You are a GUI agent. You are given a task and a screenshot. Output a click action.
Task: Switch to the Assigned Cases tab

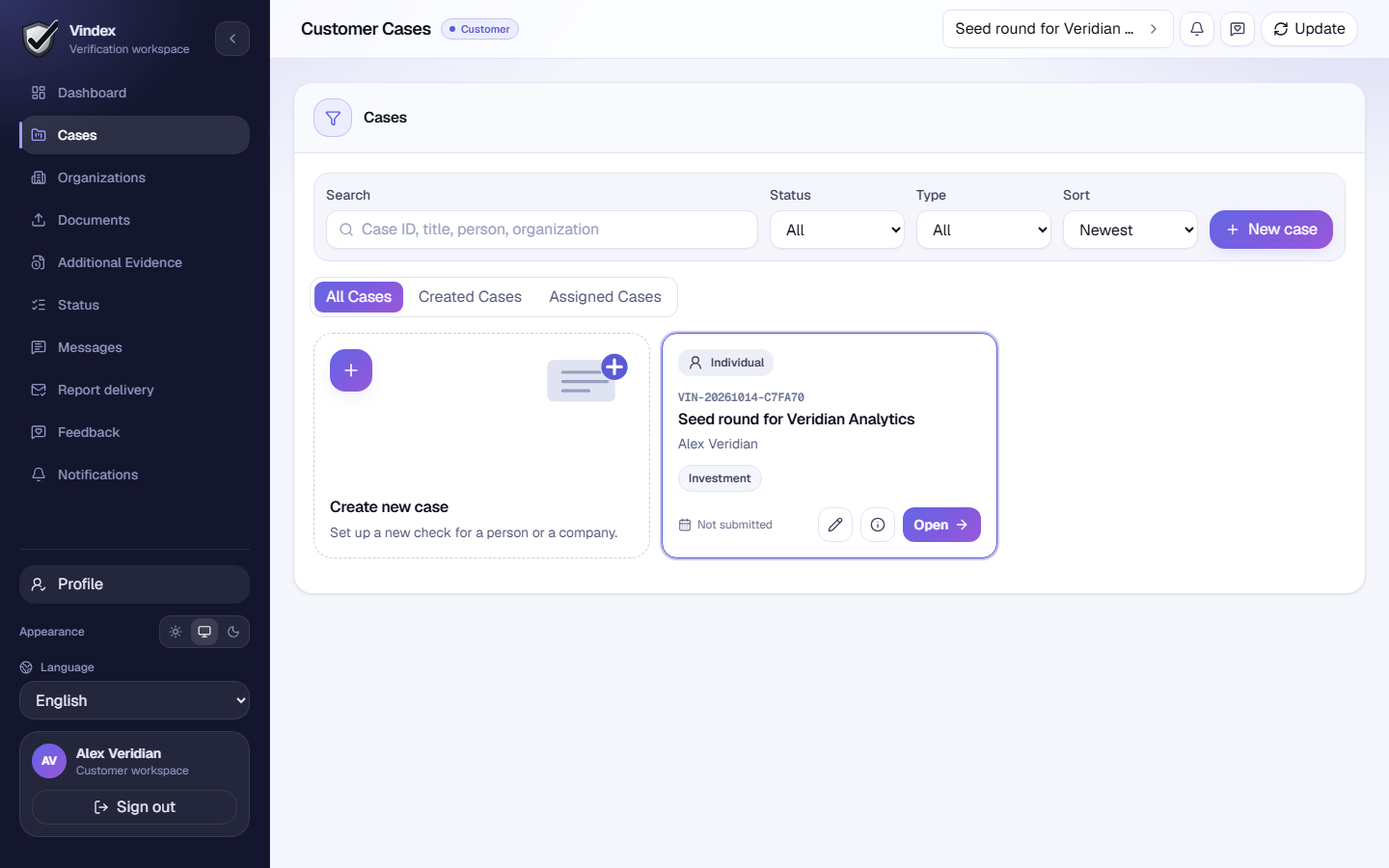tap(605, 297)
